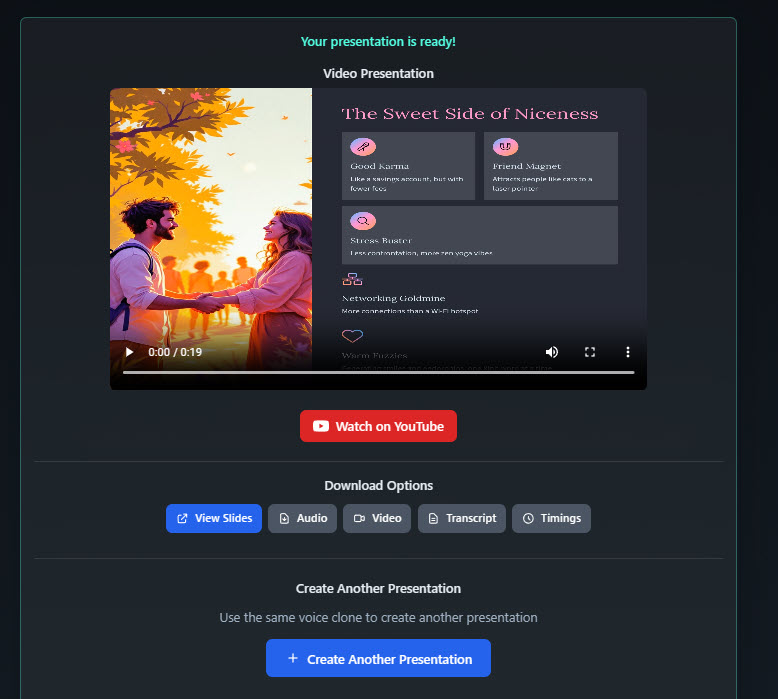Download the Transcript
The image size is (778, 699).
pyautogui.click(x=461, y=518)
